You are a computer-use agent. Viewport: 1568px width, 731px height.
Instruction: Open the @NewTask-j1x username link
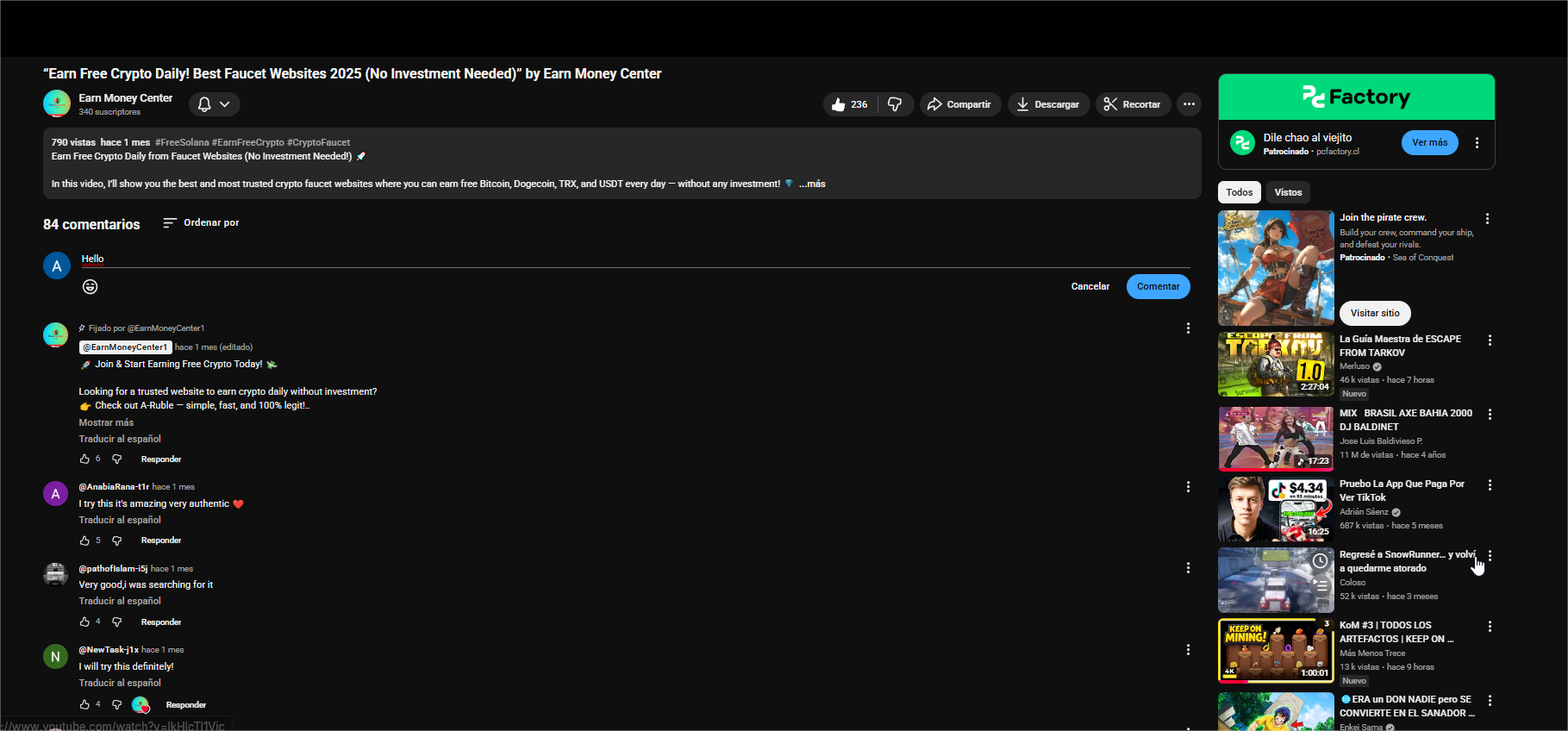[x=109, y=650]
